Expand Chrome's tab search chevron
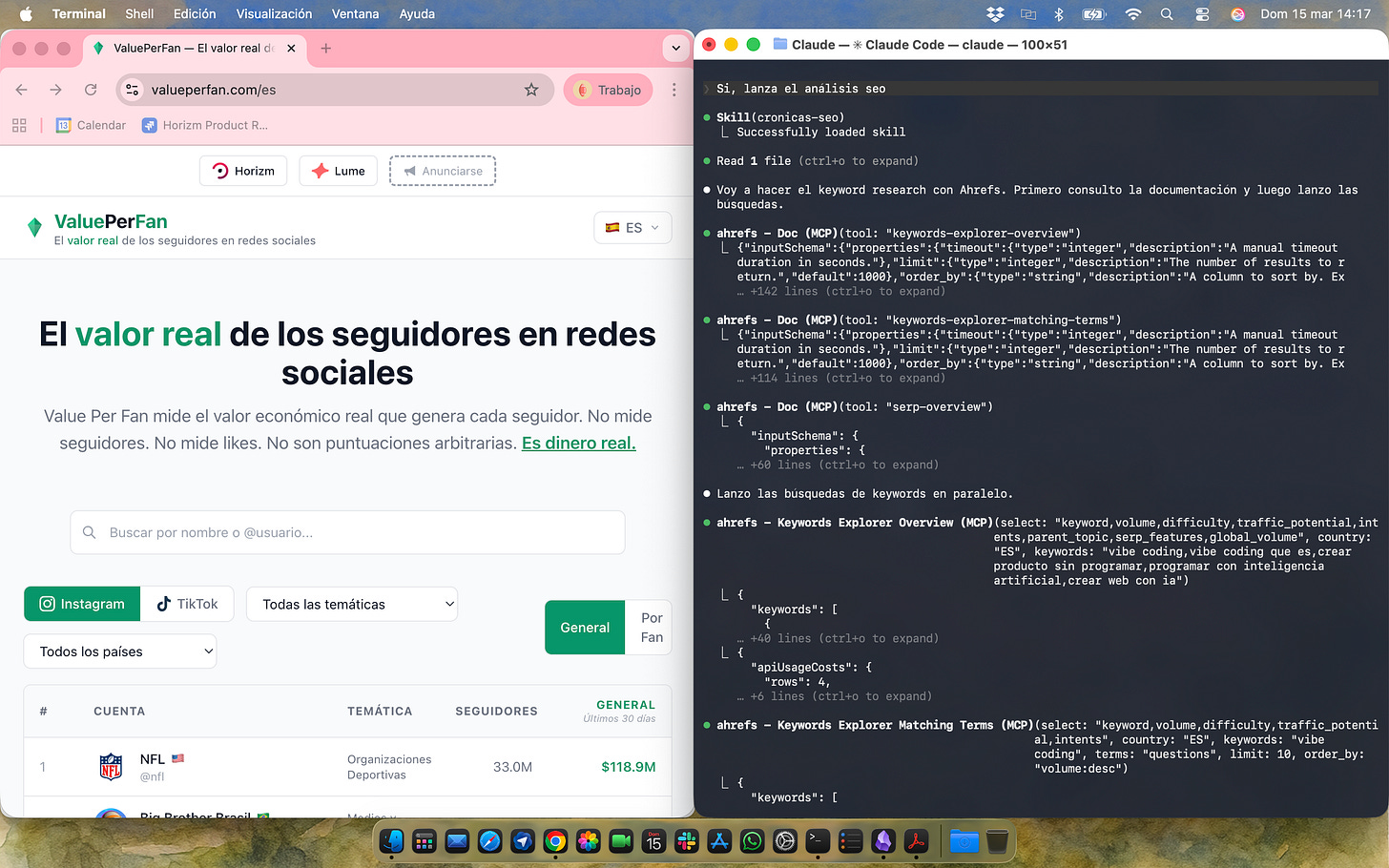 675,48
